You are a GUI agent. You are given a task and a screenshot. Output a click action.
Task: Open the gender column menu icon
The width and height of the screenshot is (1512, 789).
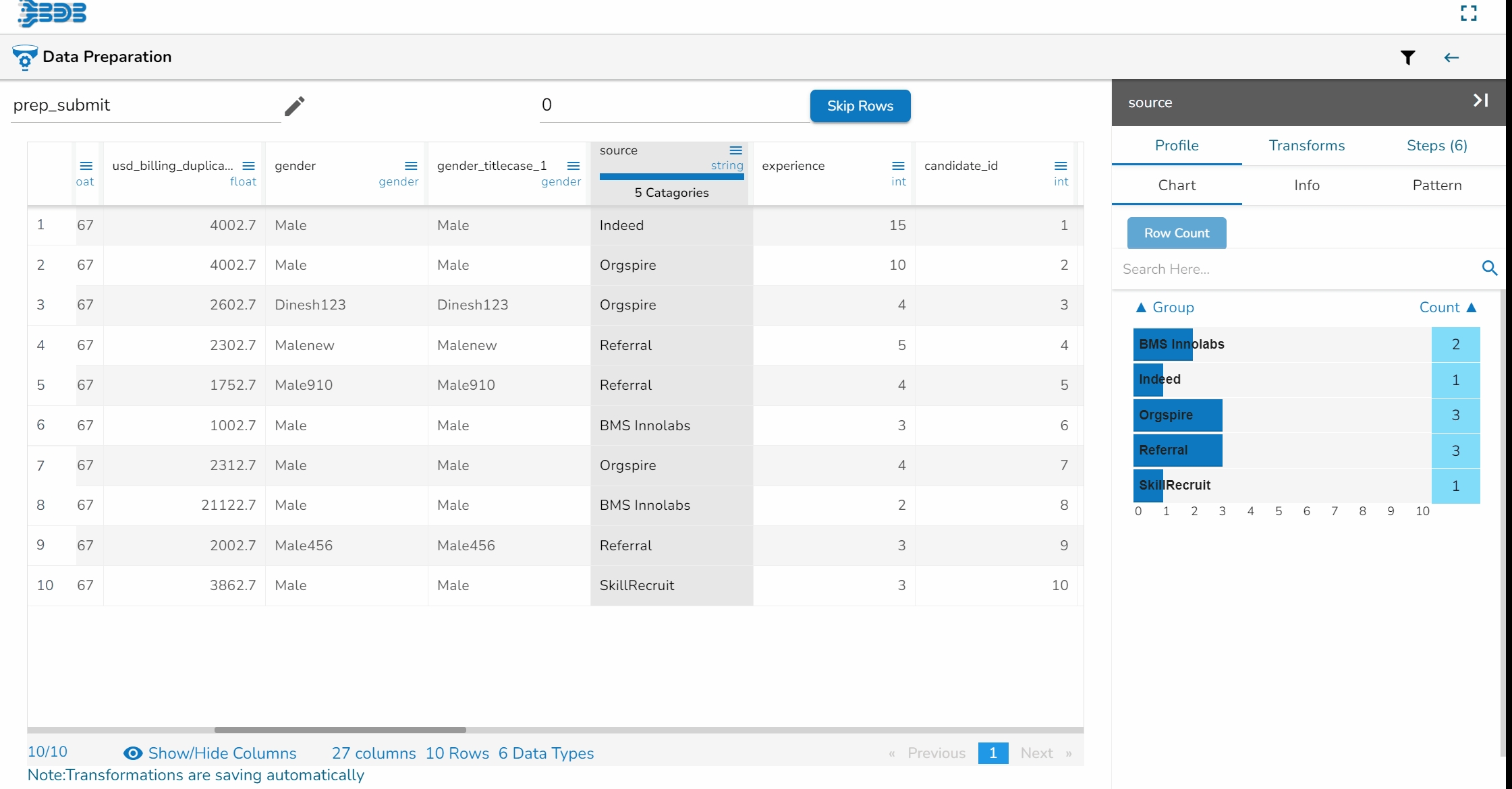(411, 166)
